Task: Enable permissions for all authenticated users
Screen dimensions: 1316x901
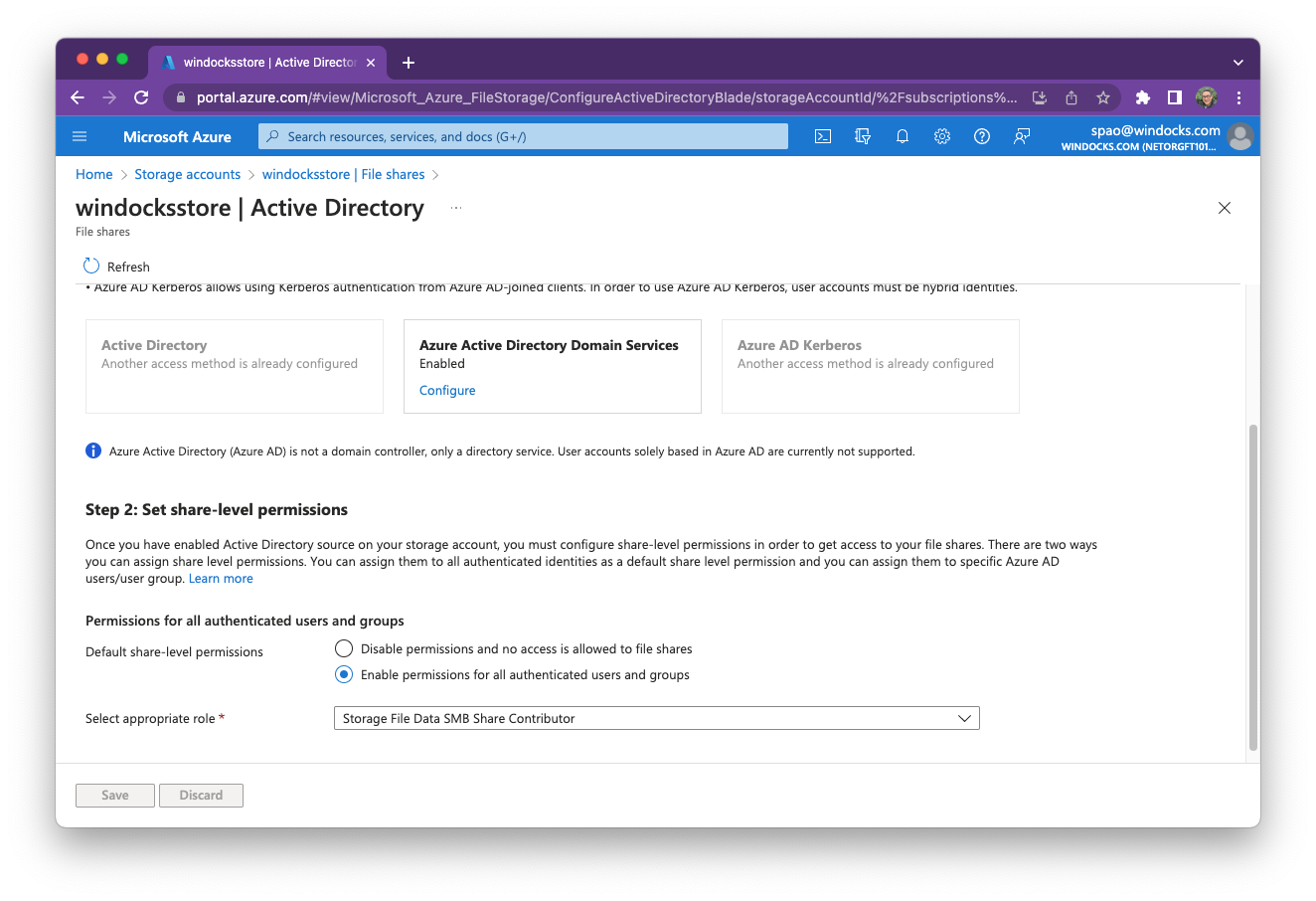Action: click(x=343, y=674)
